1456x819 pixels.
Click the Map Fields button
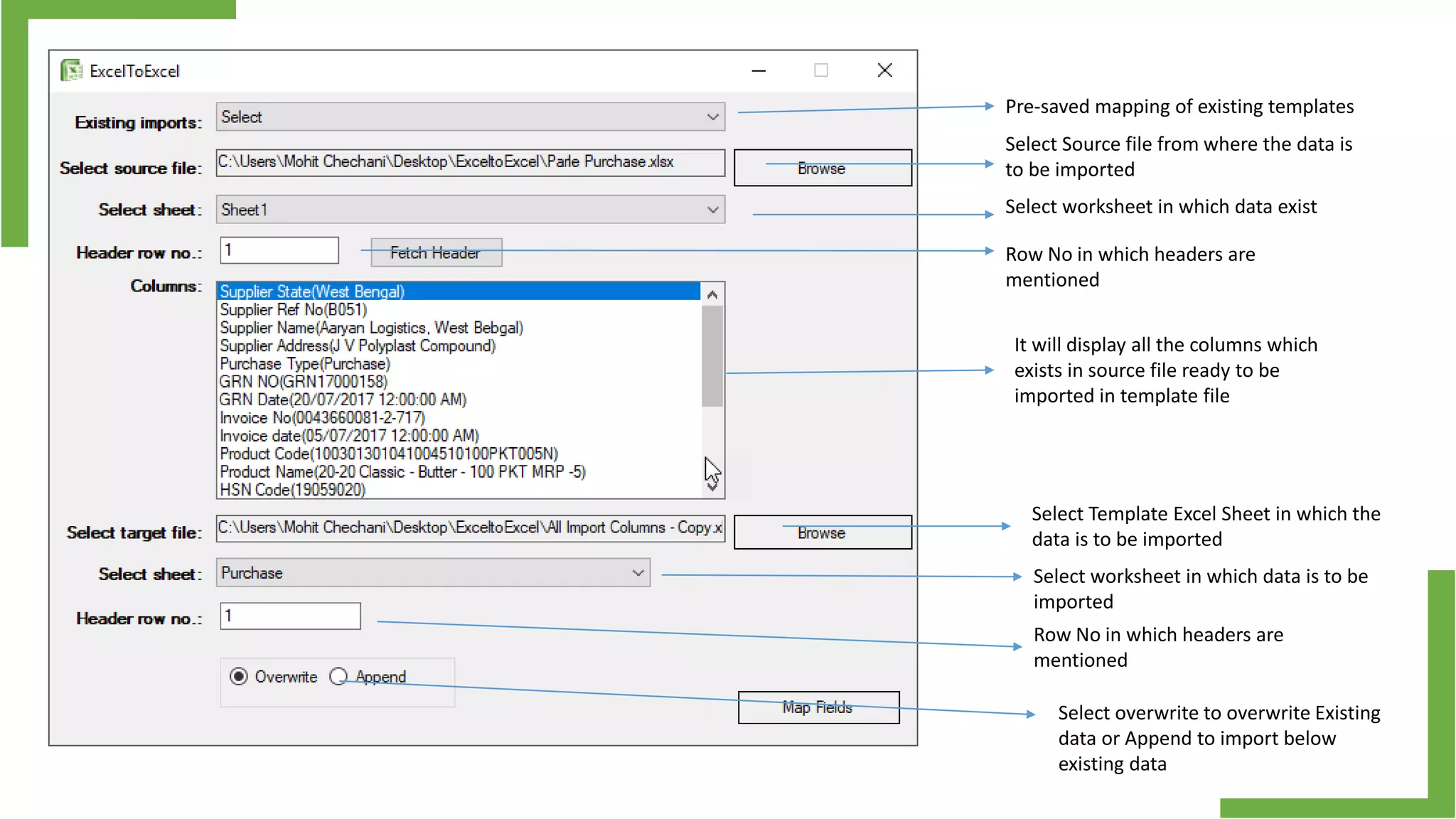click(818, 707)
